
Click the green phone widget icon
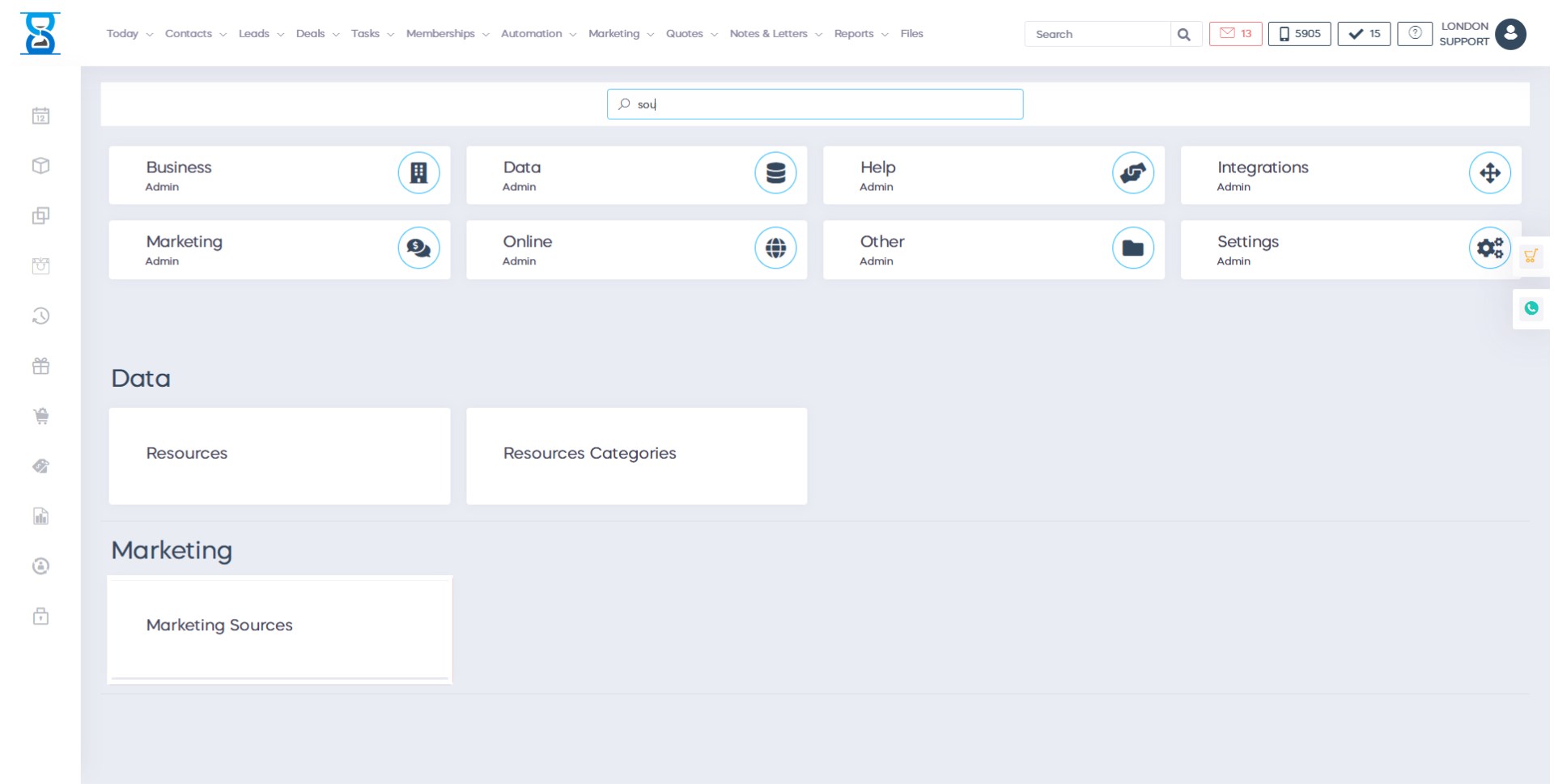(x=1531, y=308)
